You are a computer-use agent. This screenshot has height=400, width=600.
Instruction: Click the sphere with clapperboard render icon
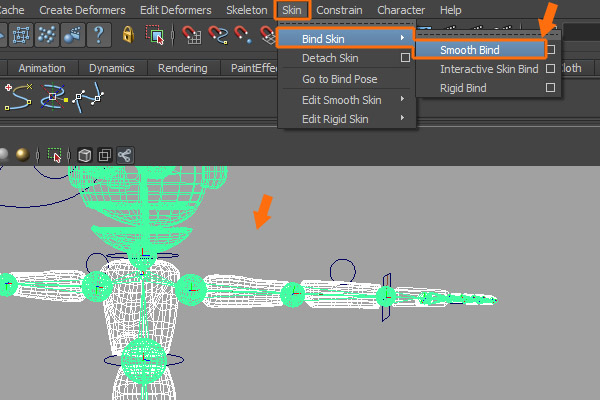tap(72, 35)
